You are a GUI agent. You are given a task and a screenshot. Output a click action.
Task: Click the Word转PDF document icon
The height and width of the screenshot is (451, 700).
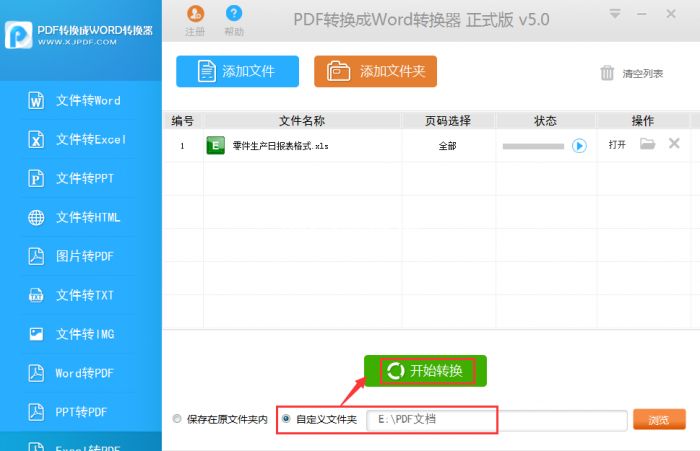(36, 373)
